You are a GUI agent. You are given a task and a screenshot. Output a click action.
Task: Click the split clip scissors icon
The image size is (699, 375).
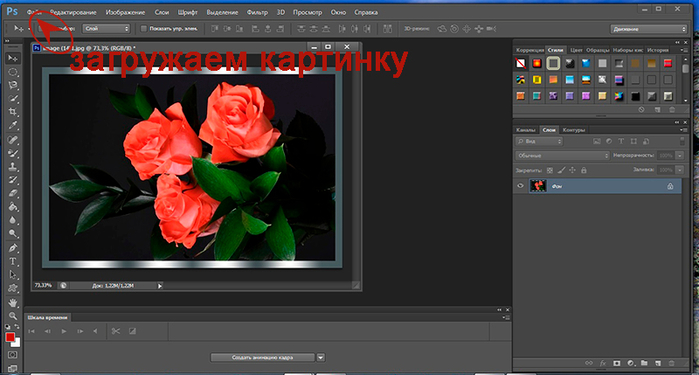pos(116,331)
